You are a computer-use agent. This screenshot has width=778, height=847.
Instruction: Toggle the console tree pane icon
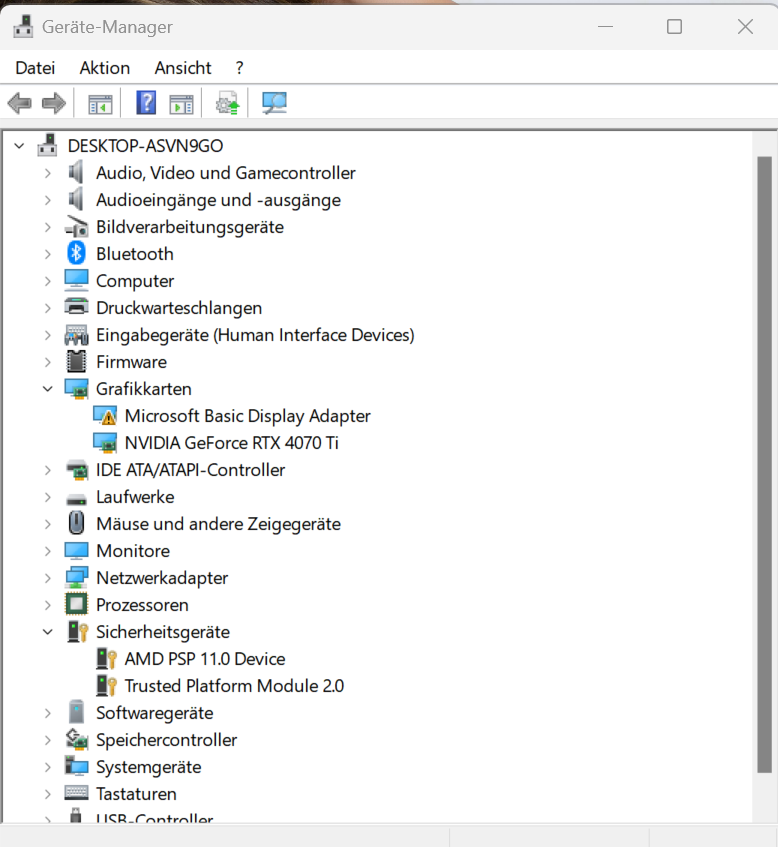pos(100,104)
